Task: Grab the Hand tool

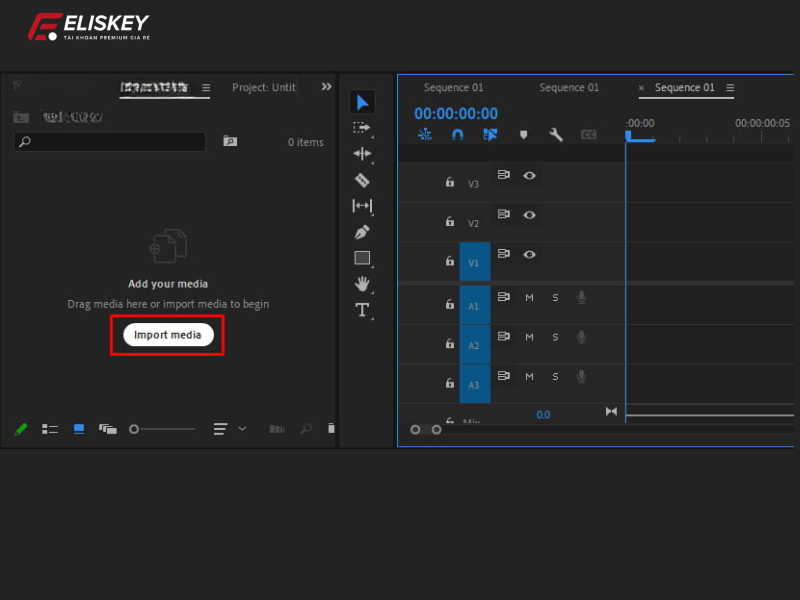Action: 361,287
